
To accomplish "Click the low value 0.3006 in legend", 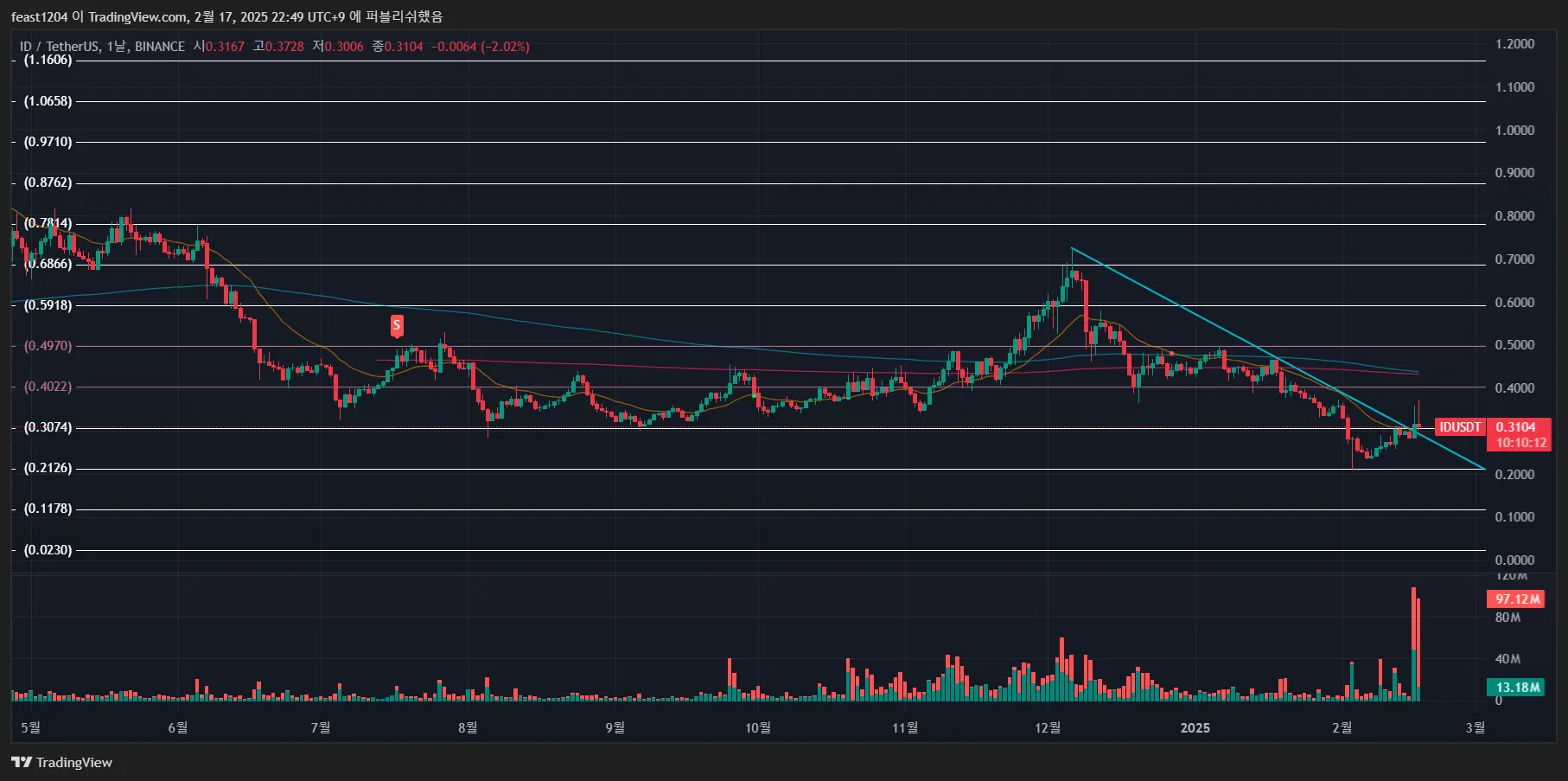I will (x=344, y=47).
